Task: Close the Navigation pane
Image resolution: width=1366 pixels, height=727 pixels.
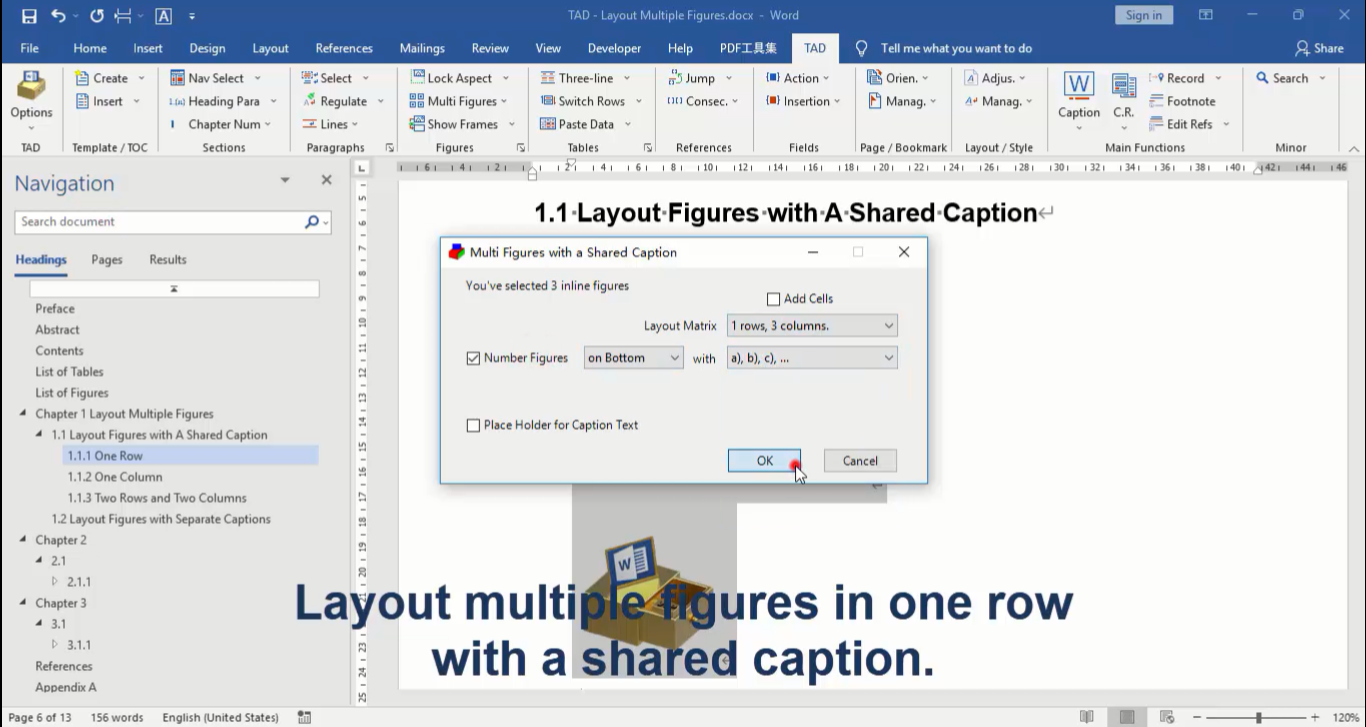Action: pyautogui.click(x=326, y=180)
